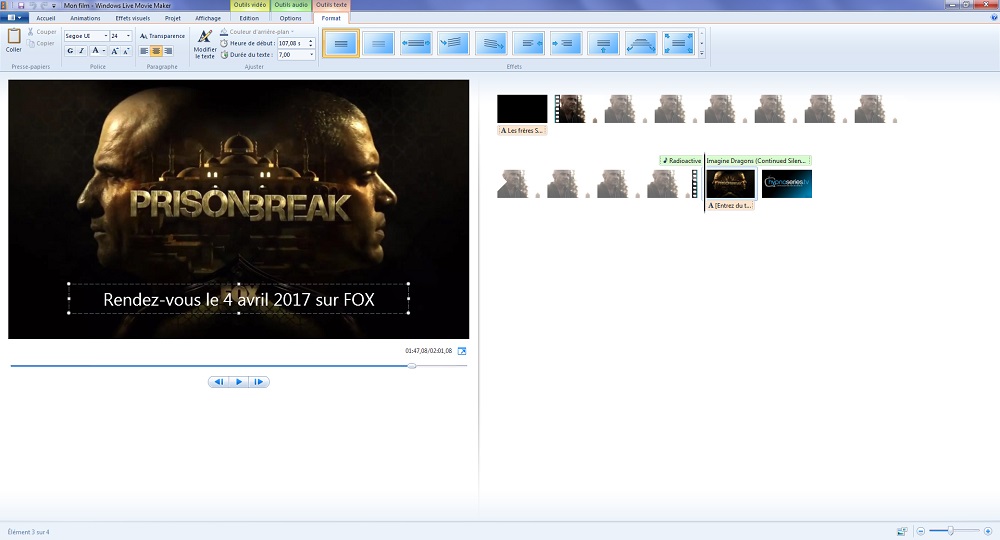Click the Couper scissors button

(42, 32)
